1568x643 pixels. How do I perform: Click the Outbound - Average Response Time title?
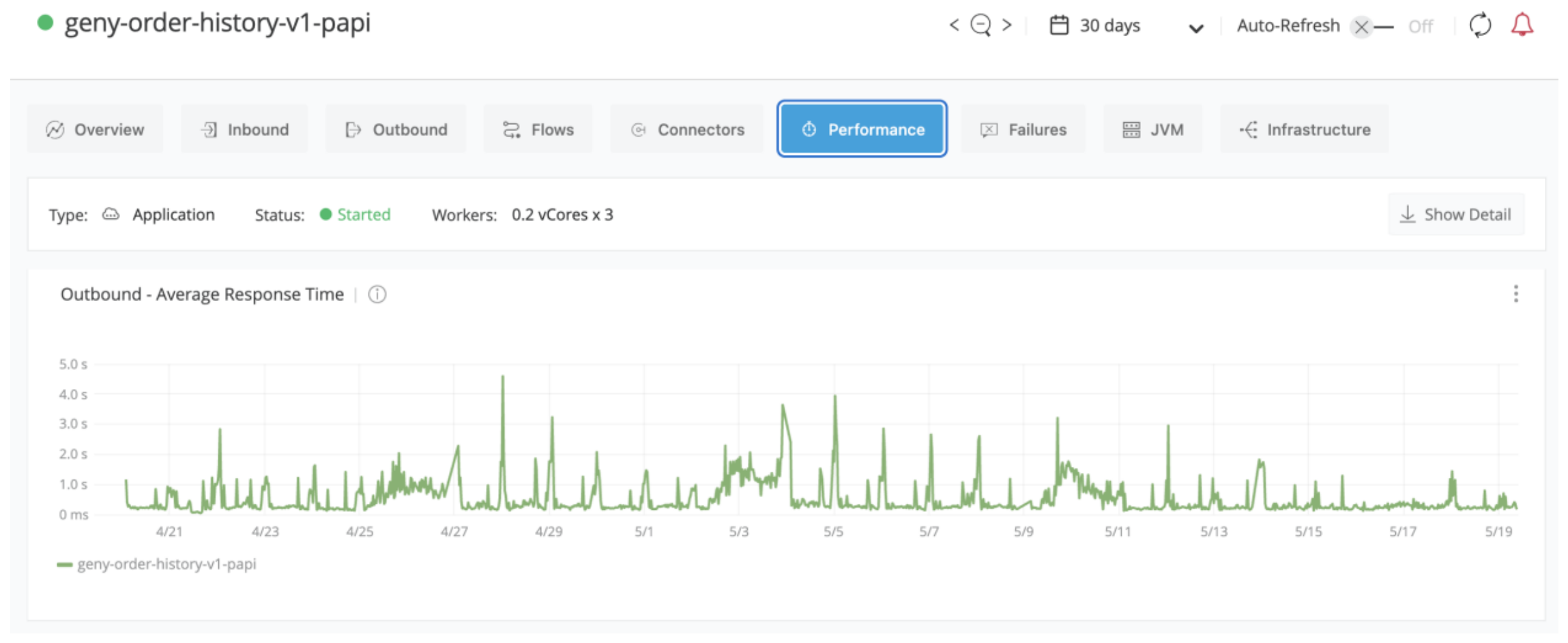[x=202, y=294]
